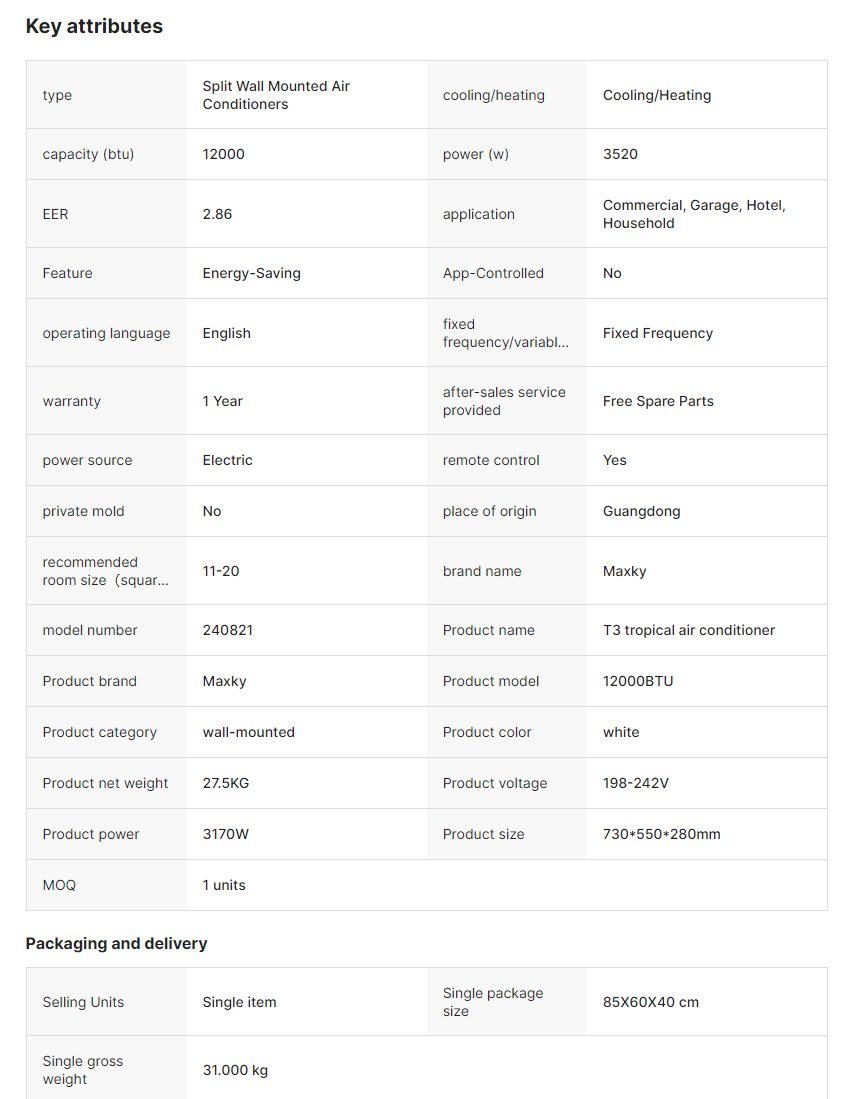Select the "Commercial, Garage, Hotel, Household" application value
843x1099 pixels.
[x=694, y=214]
